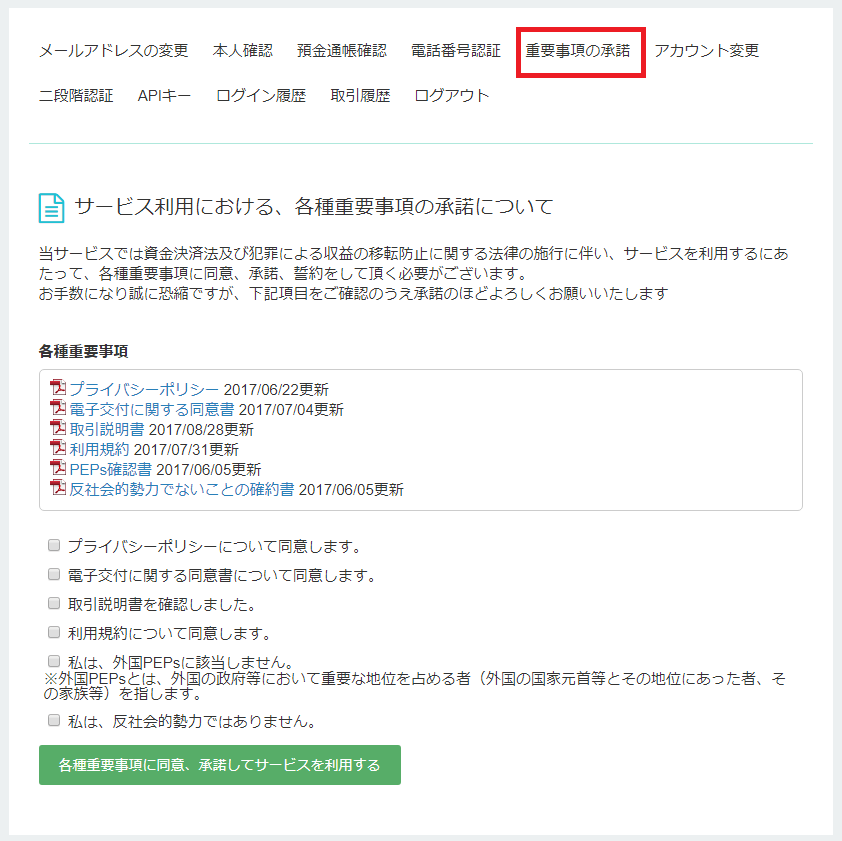Viewport: 842px width, 841px height.
Task: Click the green 各種重要事項に同意、承諾してサービスを利用する button
Action: tap(220, 765)
